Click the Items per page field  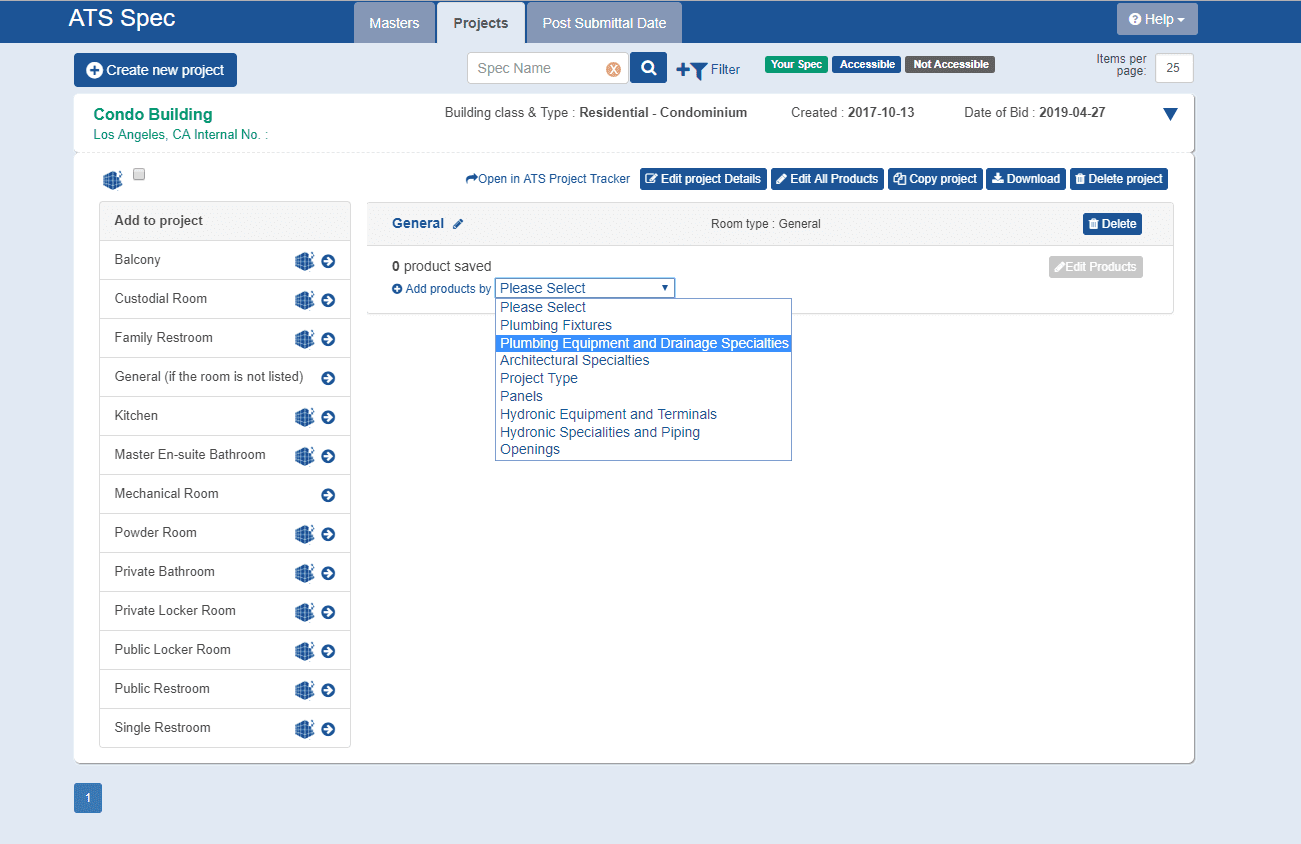(x=1174, y=68)
